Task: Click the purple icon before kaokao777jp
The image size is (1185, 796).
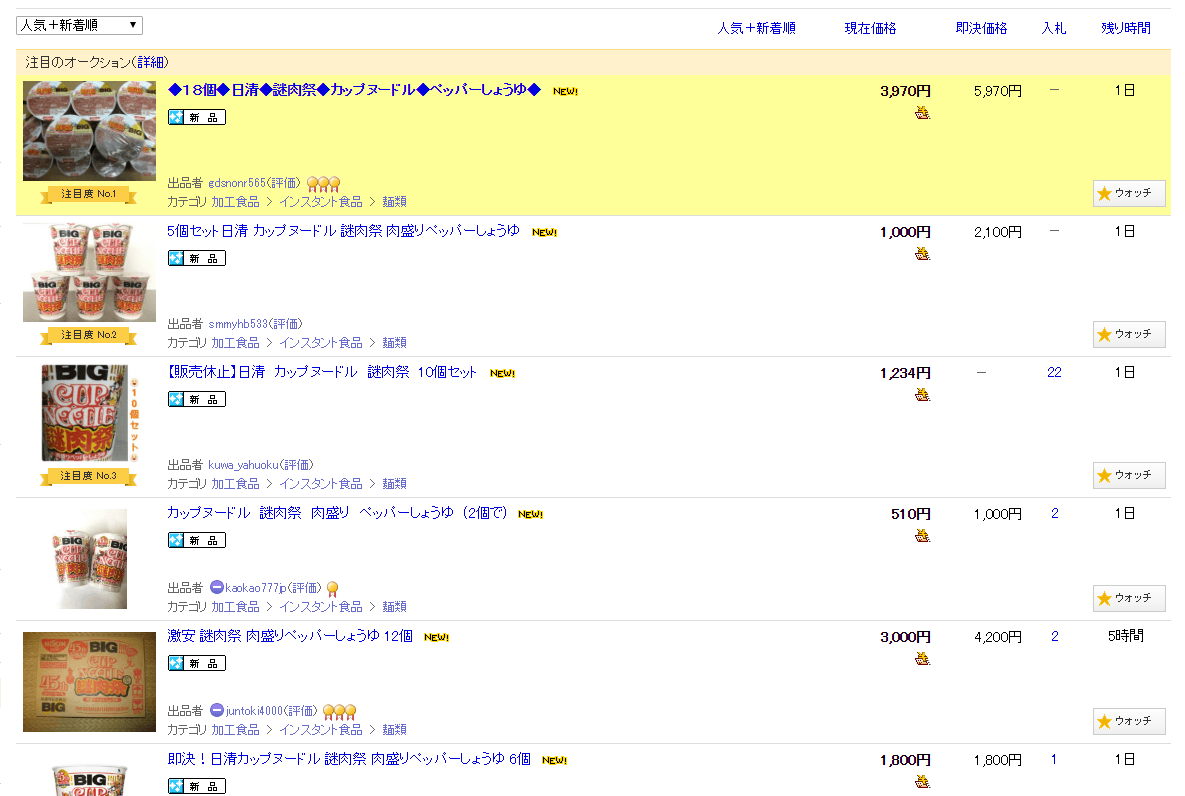Action: (216, 588)
